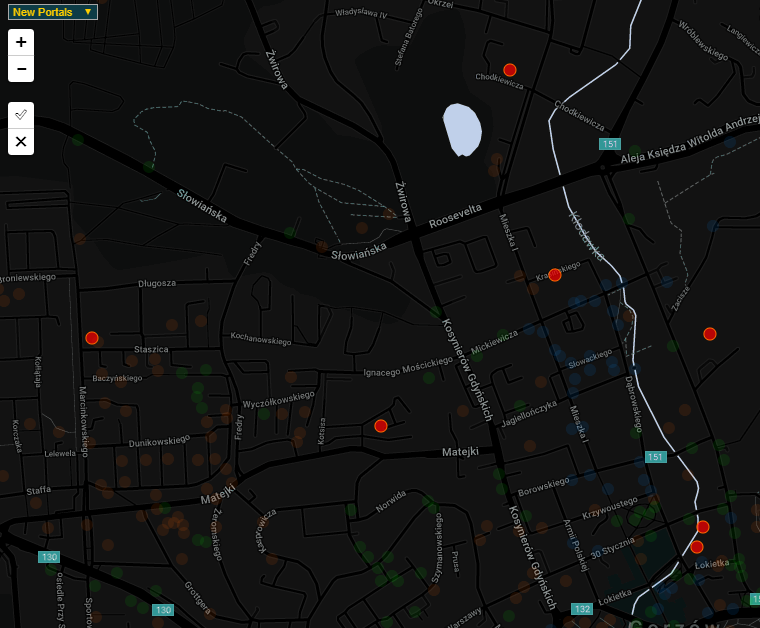This screenshot has height=628, width=760.
Task: Click the 'Aleja Księdza Witolda Andrzej' label
Action: [689, 139]
